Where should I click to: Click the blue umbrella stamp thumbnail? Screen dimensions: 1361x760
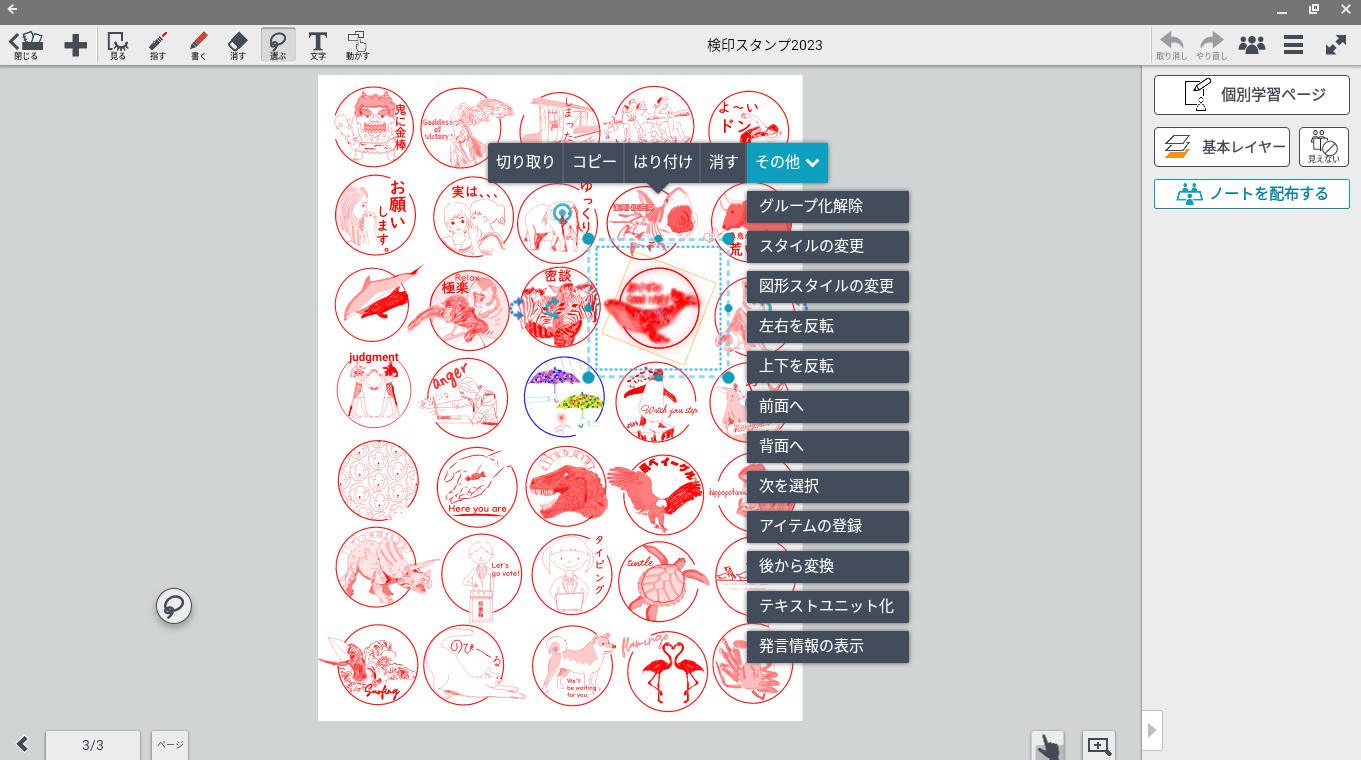tap(564, 397)
